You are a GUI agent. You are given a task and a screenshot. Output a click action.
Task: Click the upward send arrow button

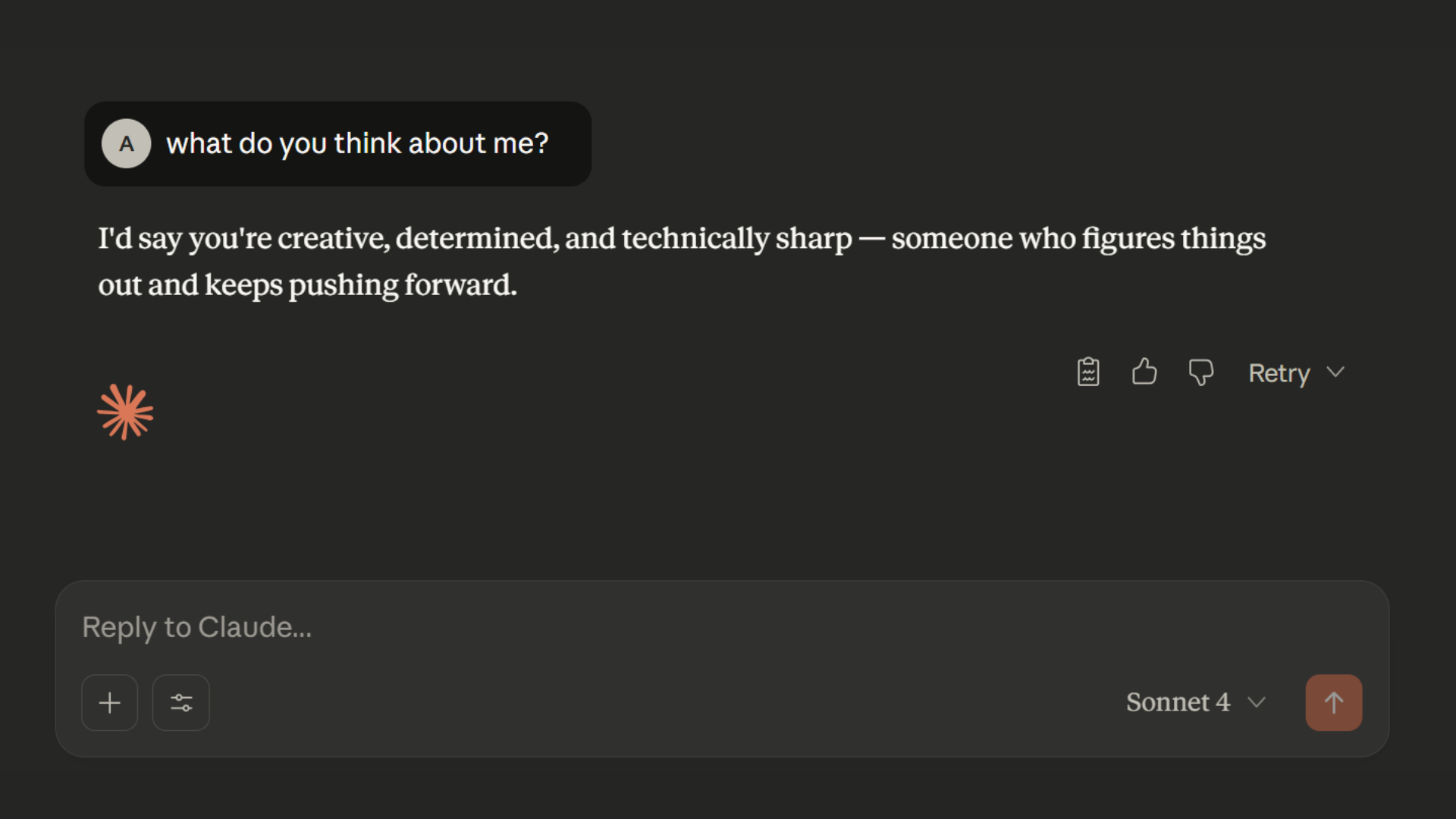click(x=1332, y=702)
